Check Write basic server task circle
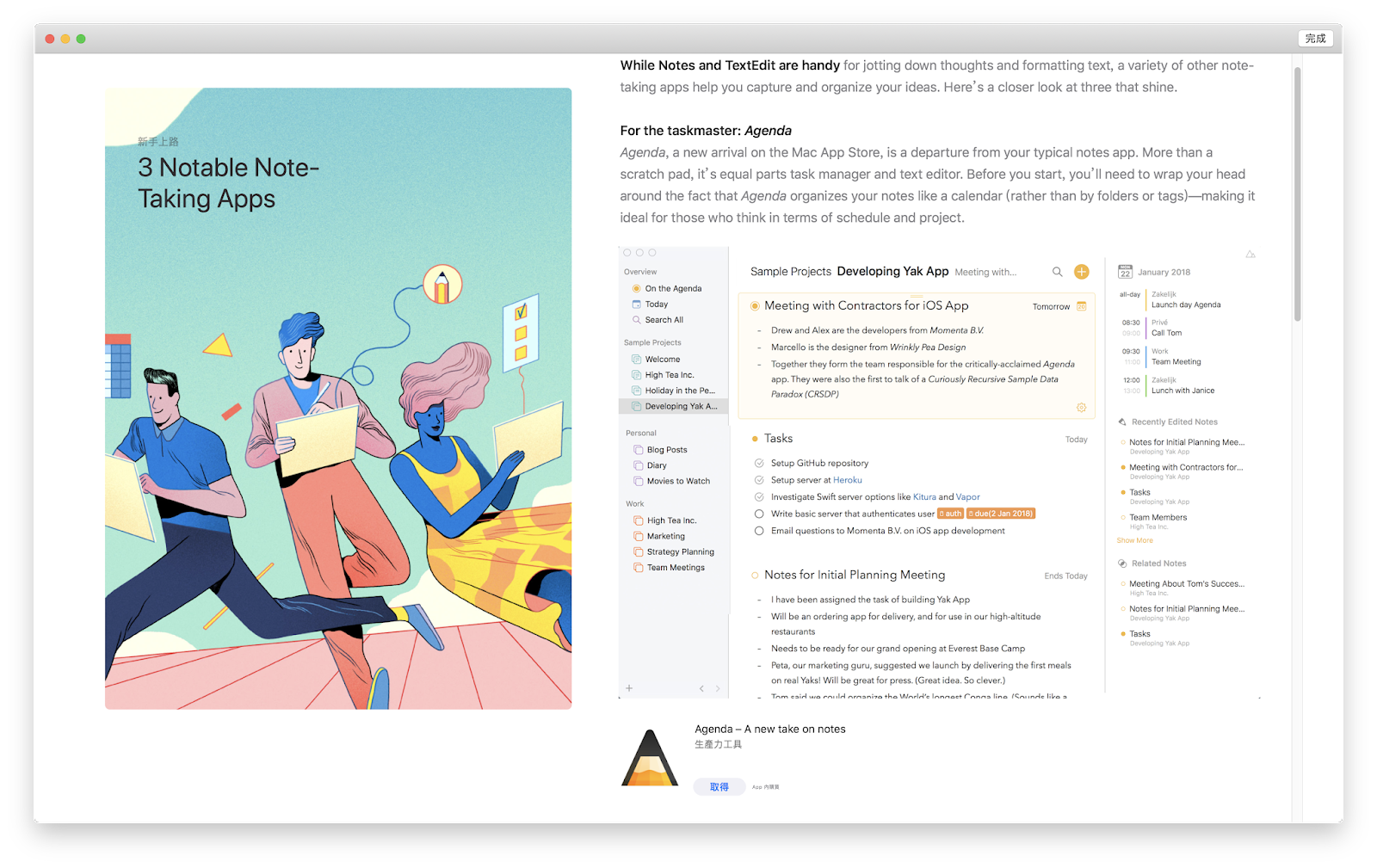The width and height of the screenshot is (1377, 868). (x=759, y=514)
